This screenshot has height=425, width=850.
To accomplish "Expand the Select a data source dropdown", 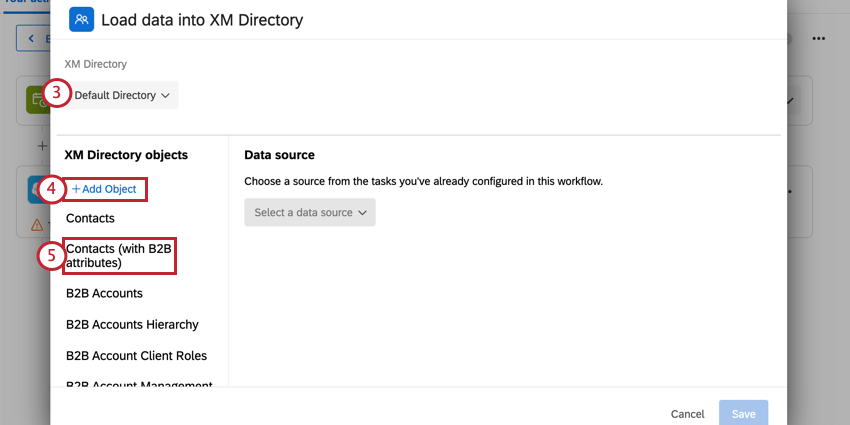I will pyautogui.click(x=310, y=212).
